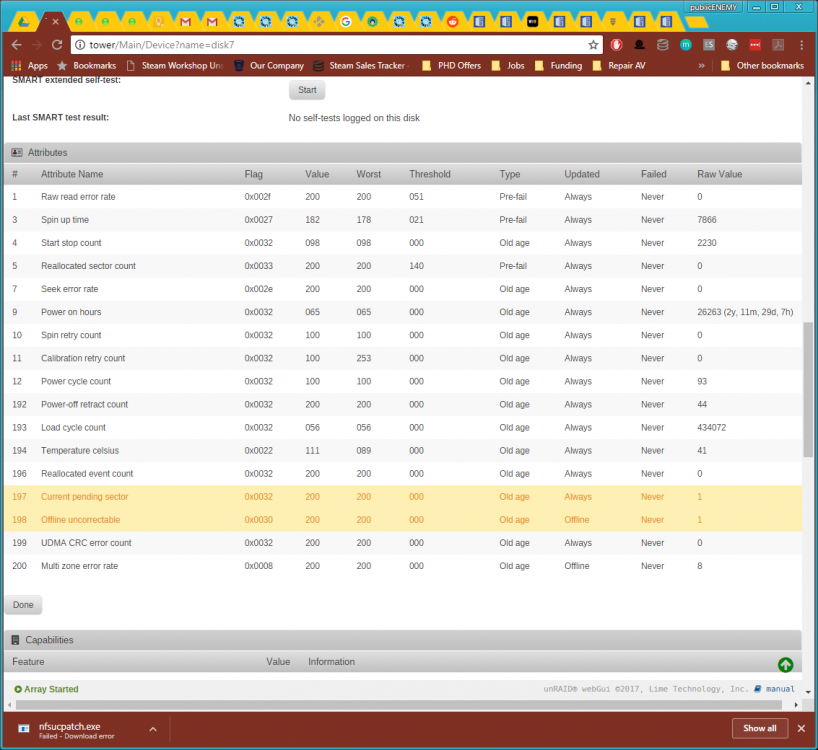The image size is (818, 750).
Task: Open the Chrome three-dot menu
Action: pos(802,45)
